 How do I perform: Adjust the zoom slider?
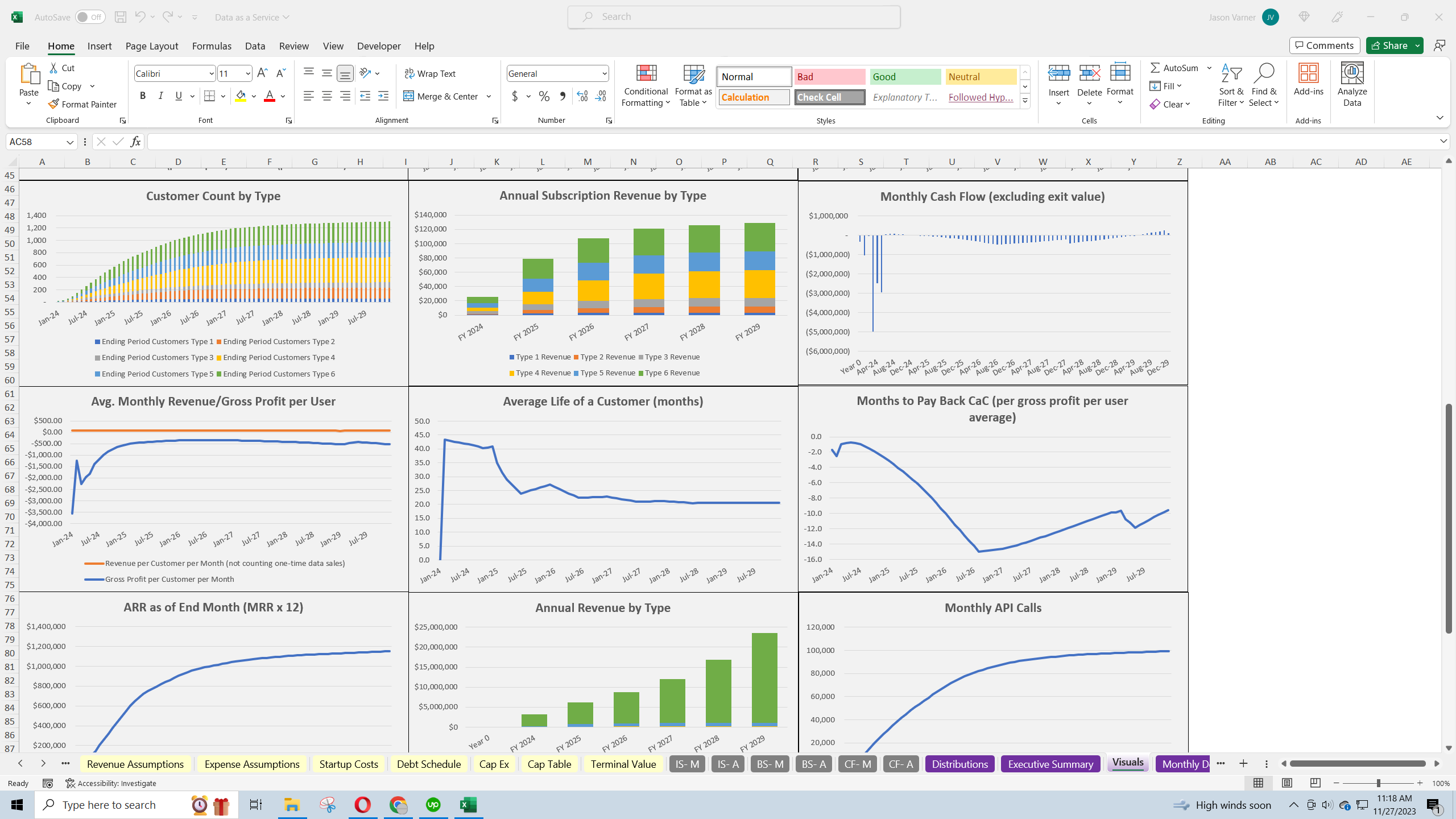[1379, 783]
